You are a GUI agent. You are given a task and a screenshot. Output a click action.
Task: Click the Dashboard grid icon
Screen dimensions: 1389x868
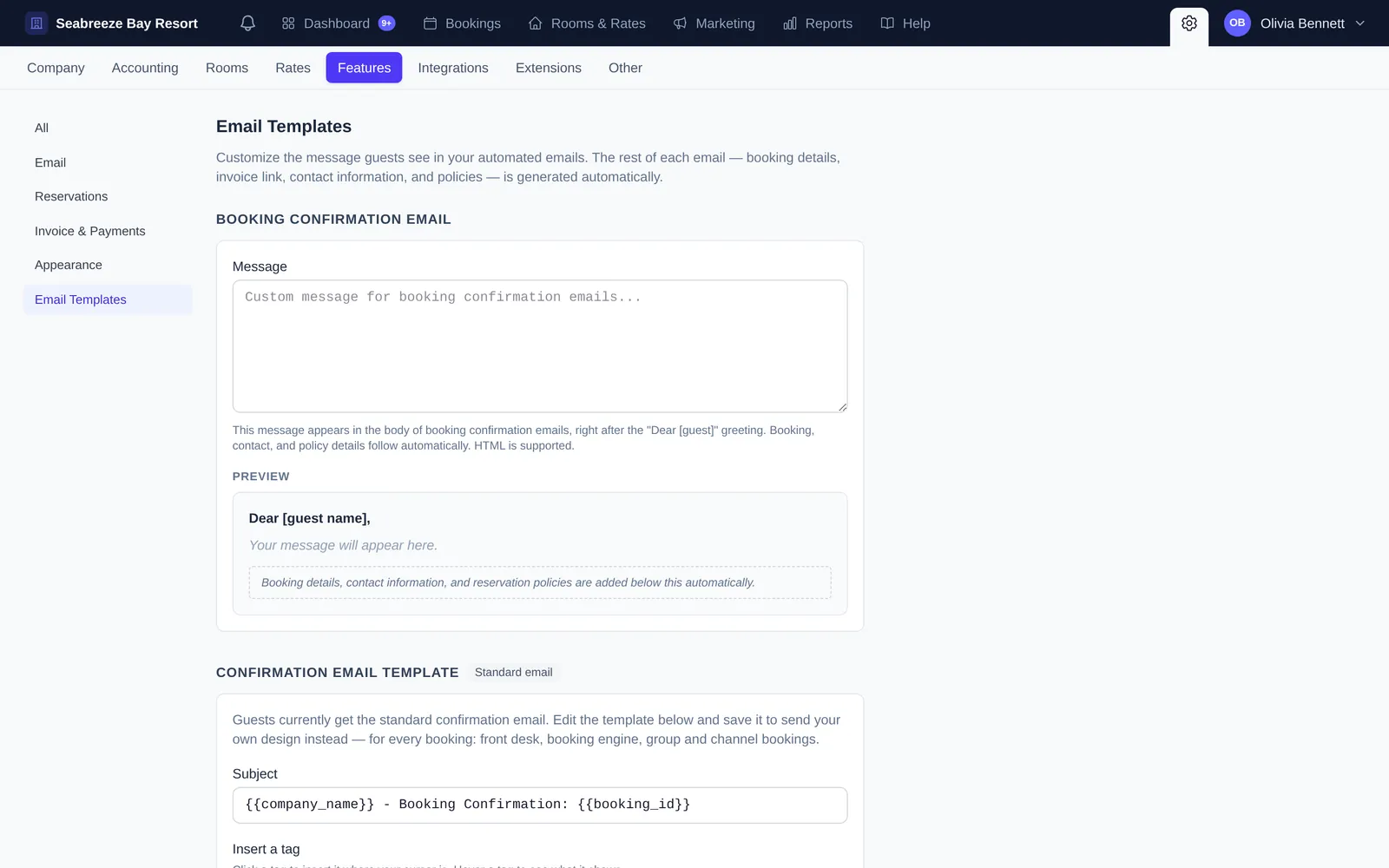pos(288,23)
